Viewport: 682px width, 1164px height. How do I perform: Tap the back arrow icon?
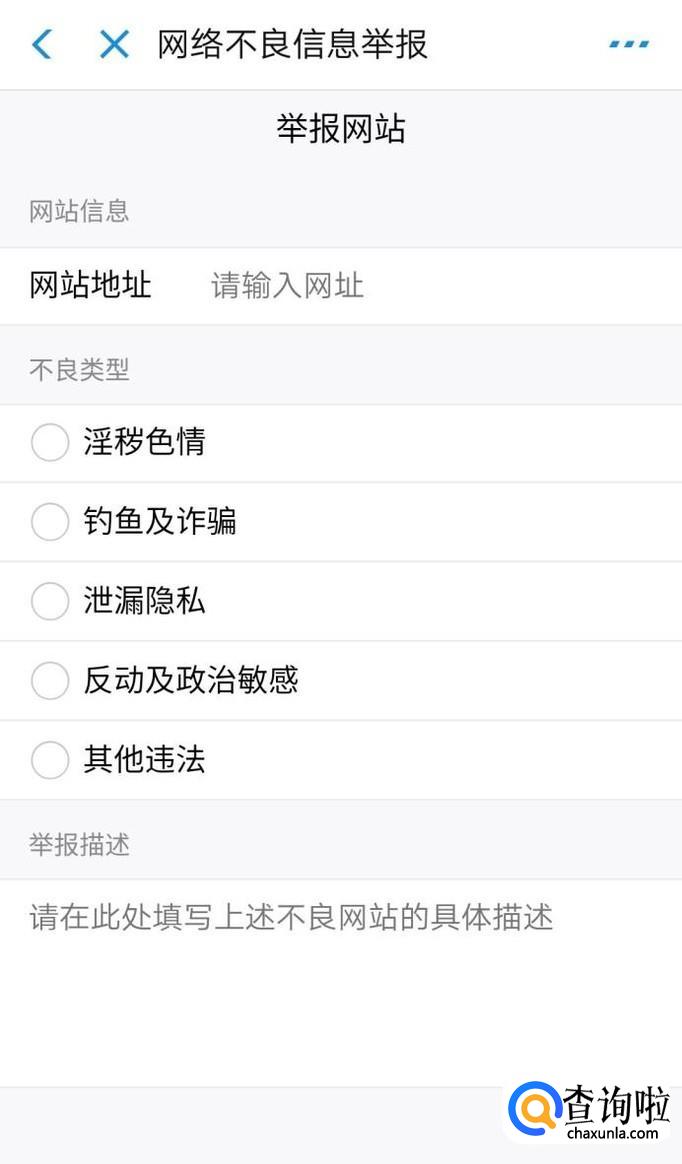tap(42, 44)
